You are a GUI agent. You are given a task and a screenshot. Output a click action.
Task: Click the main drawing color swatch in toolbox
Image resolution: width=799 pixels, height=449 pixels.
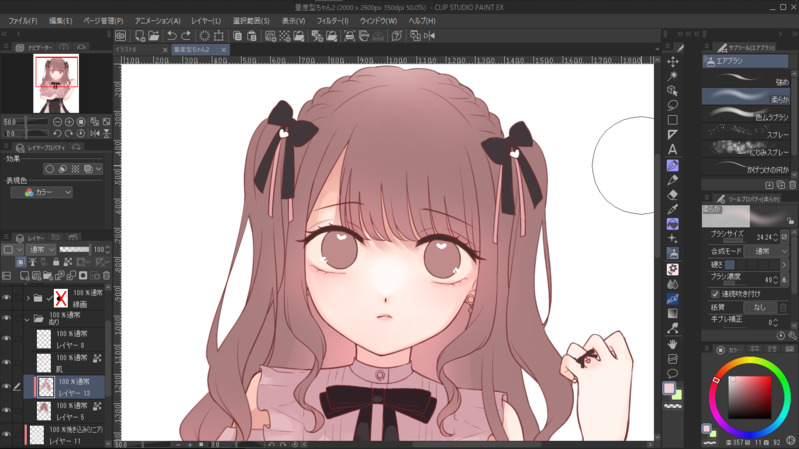click(669, 388)
